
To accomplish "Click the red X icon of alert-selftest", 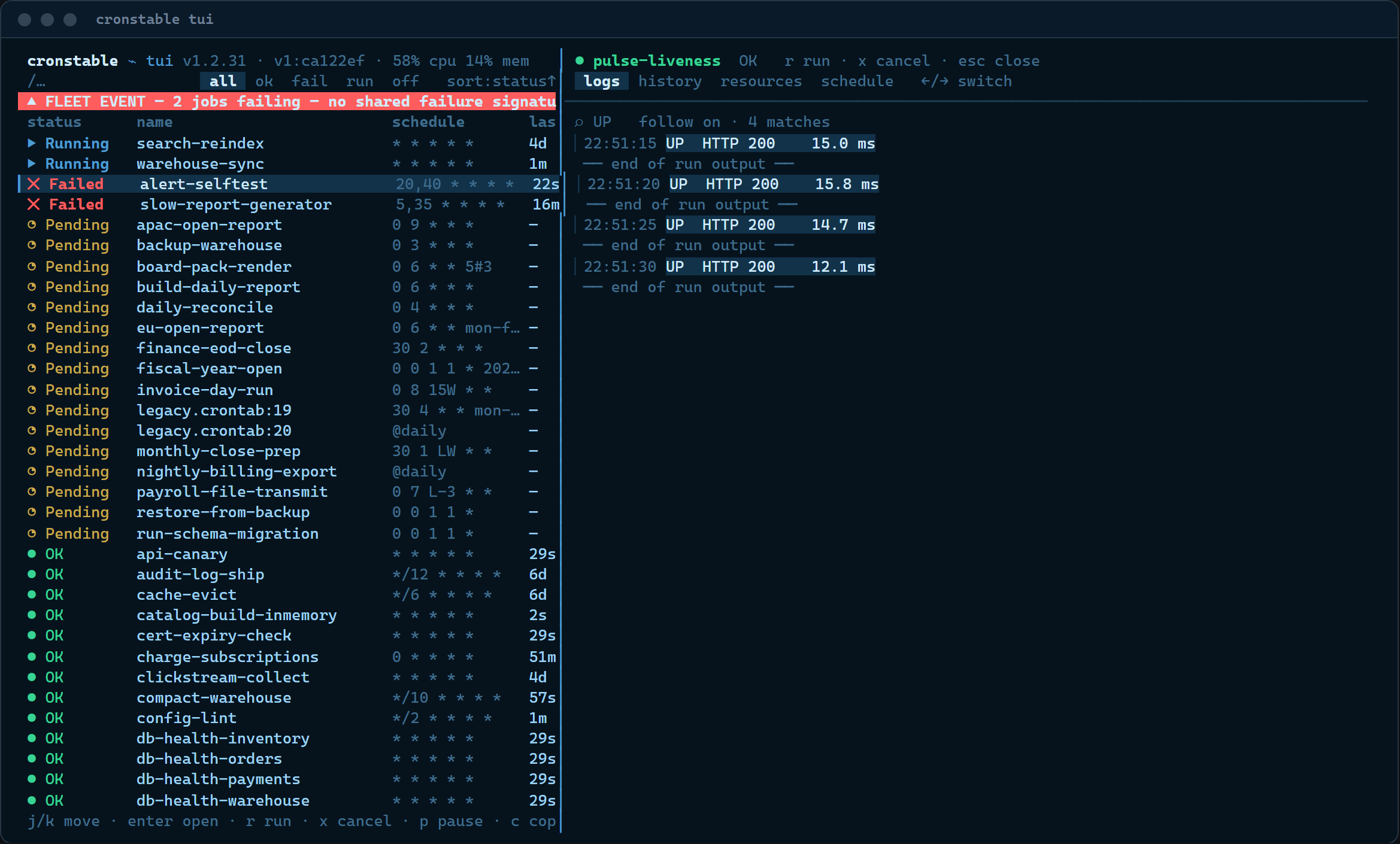I will point(34,184).
